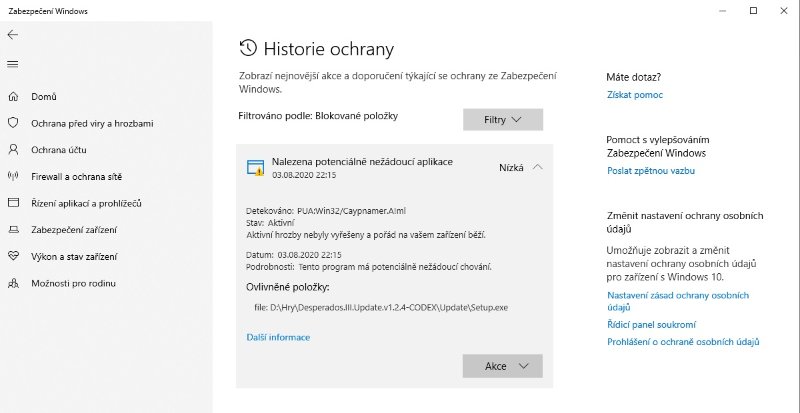Click the firewall antenna icon
The width and height of the screenshot is (800, 413).
click(13, 176)
